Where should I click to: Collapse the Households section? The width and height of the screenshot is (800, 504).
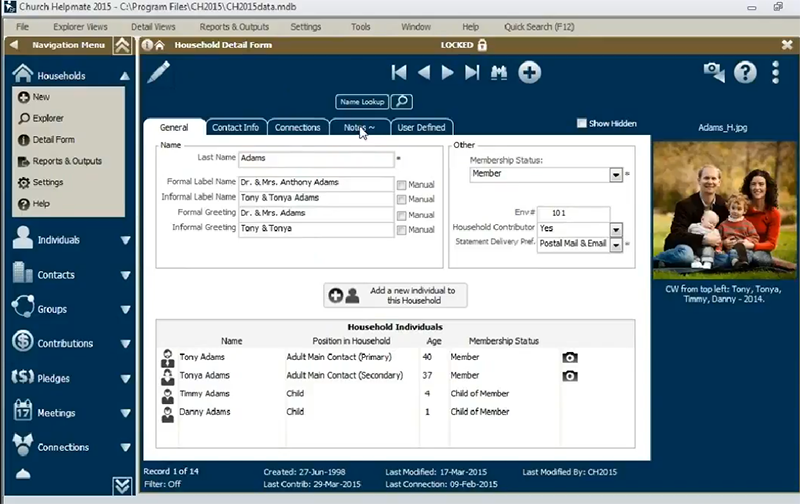pos(124,76)
